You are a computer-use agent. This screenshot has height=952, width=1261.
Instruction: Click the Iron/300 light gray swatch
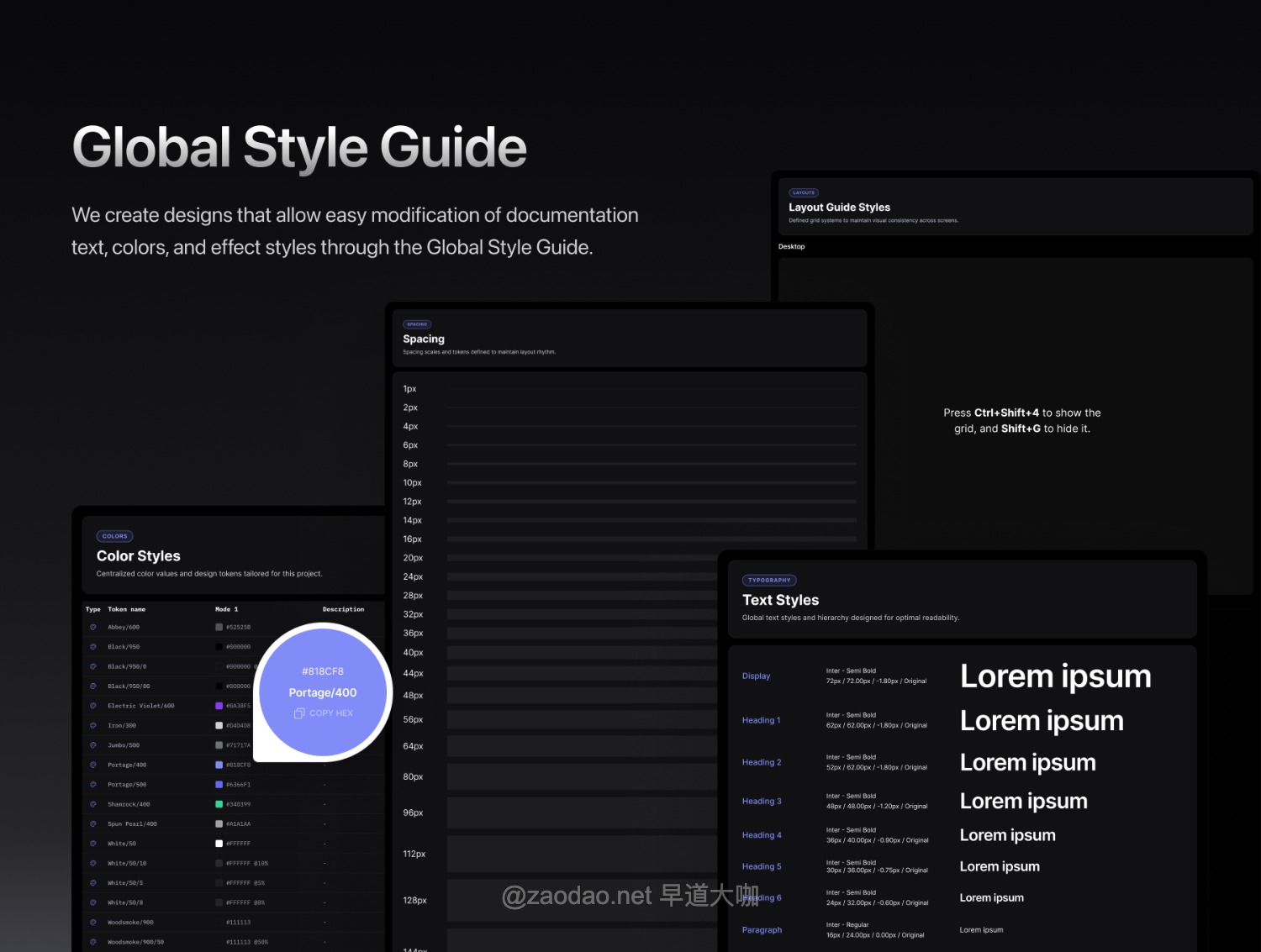[x=219, y=725]
